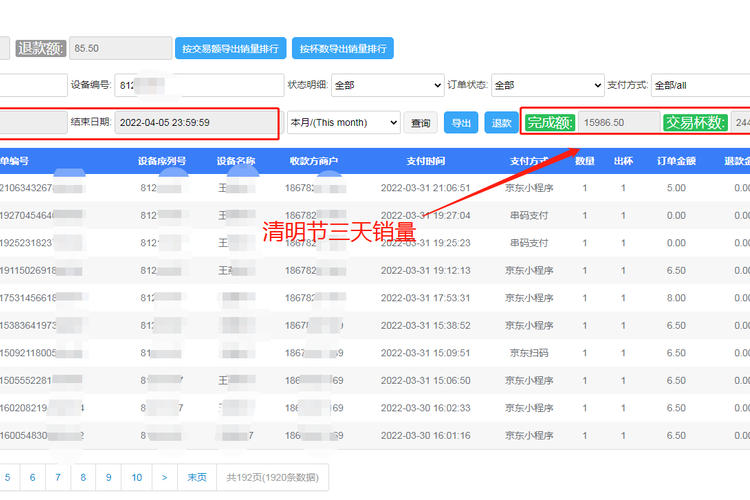Go to page 10 in pagination
The image size is (750, 500).
137,478
